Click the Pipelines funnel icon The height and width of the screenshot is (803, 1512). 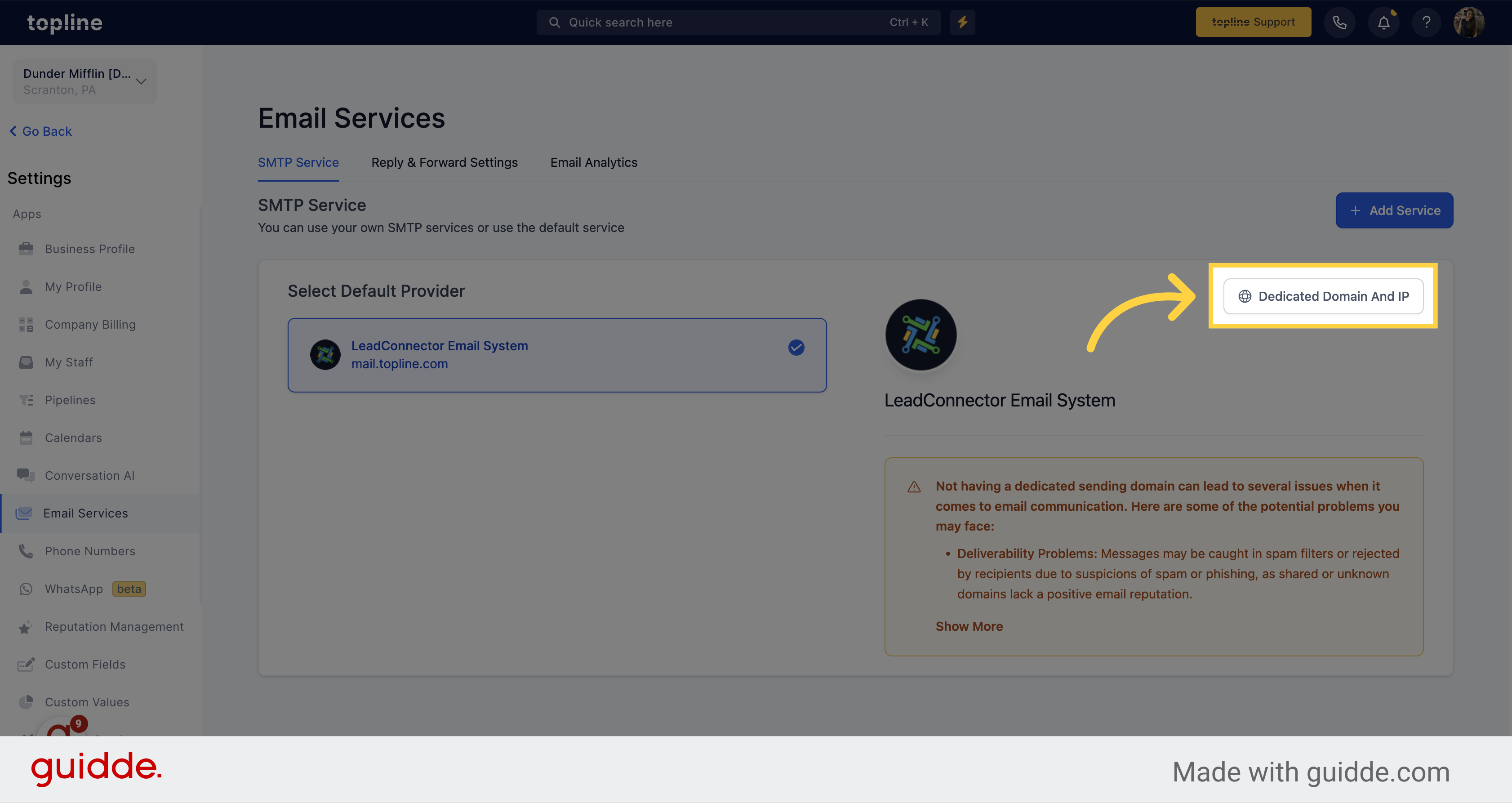click(26, 400)
